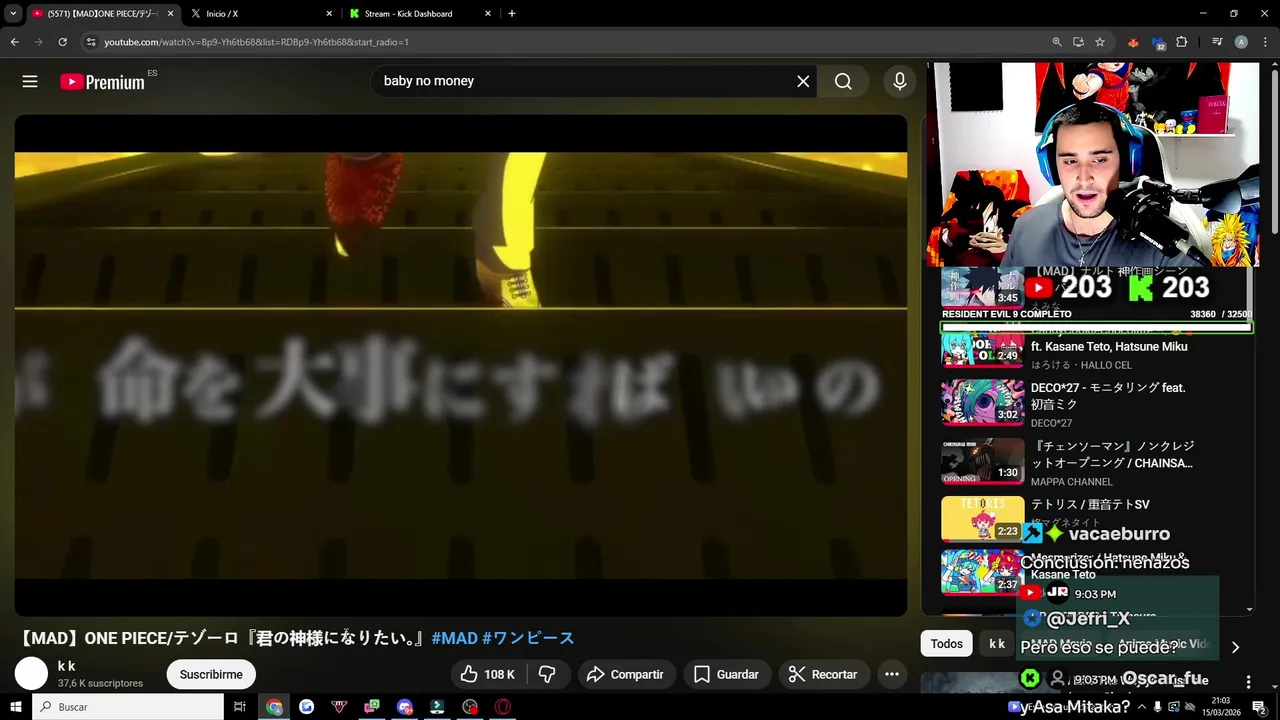Click the browser address bar URL
This screenshot has width=1280, height=720.
point(257,42)
